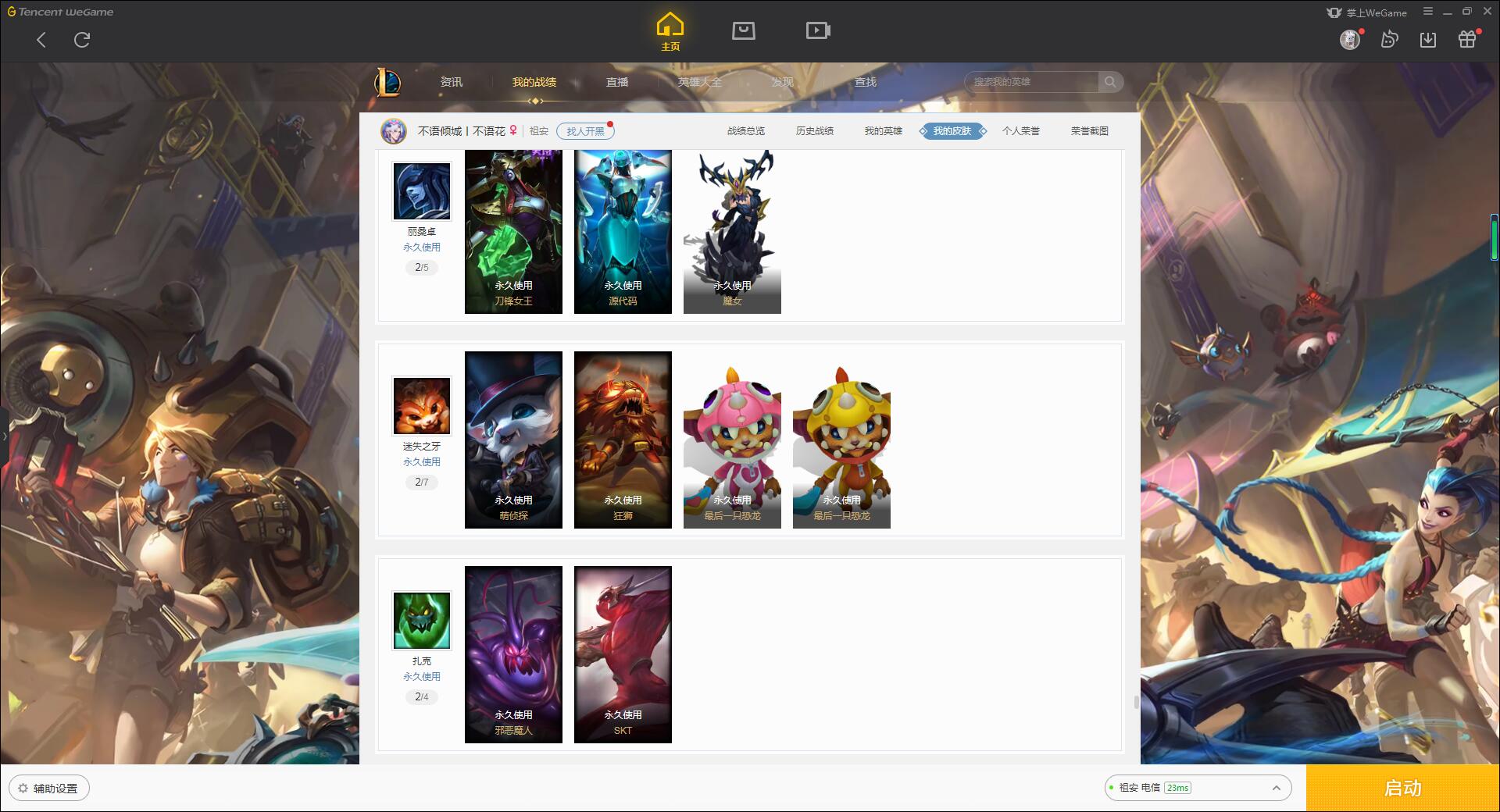Open the 个人荣誉 sub-tab
The image size is (1500, 812).
coord(1021,131)
